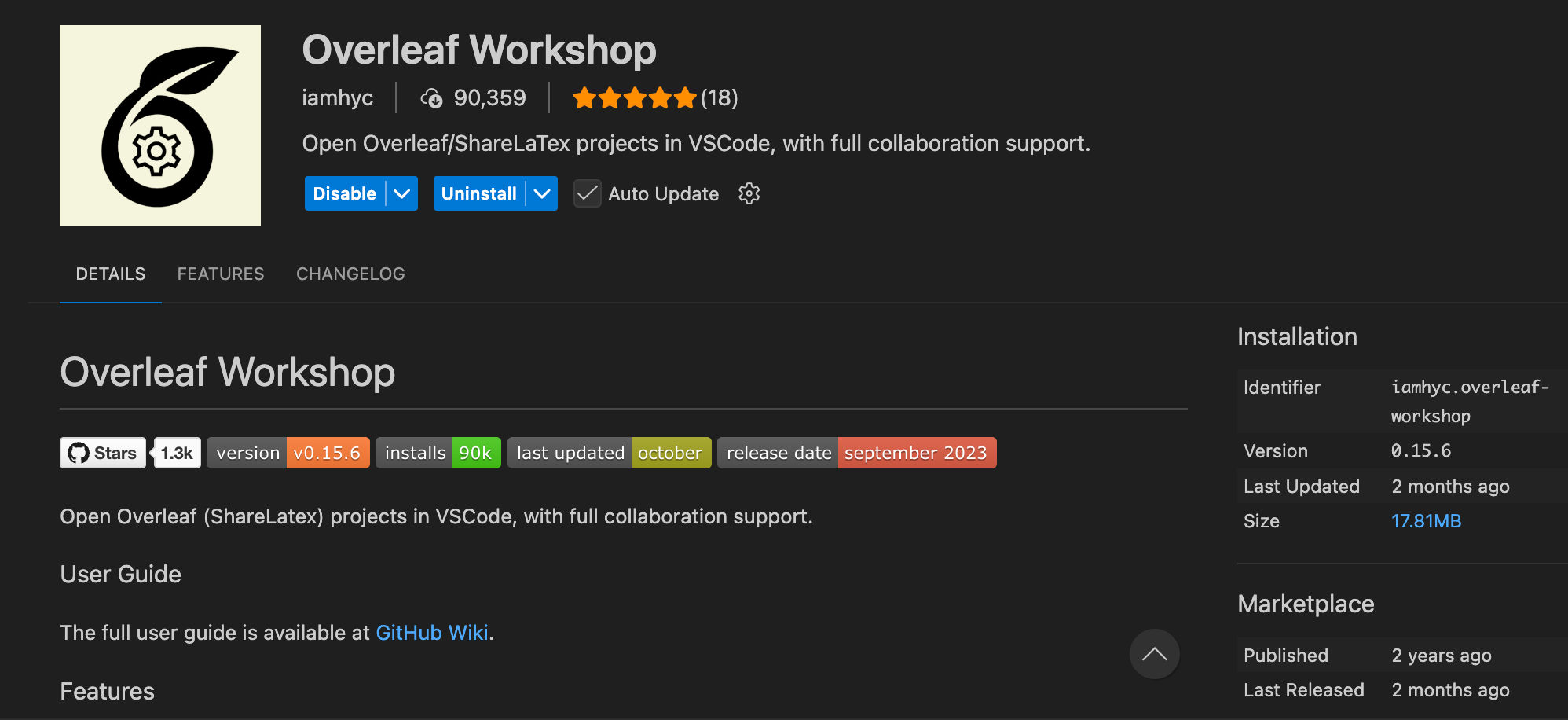Open the extension settings gear icon

(x=749, y=193)
